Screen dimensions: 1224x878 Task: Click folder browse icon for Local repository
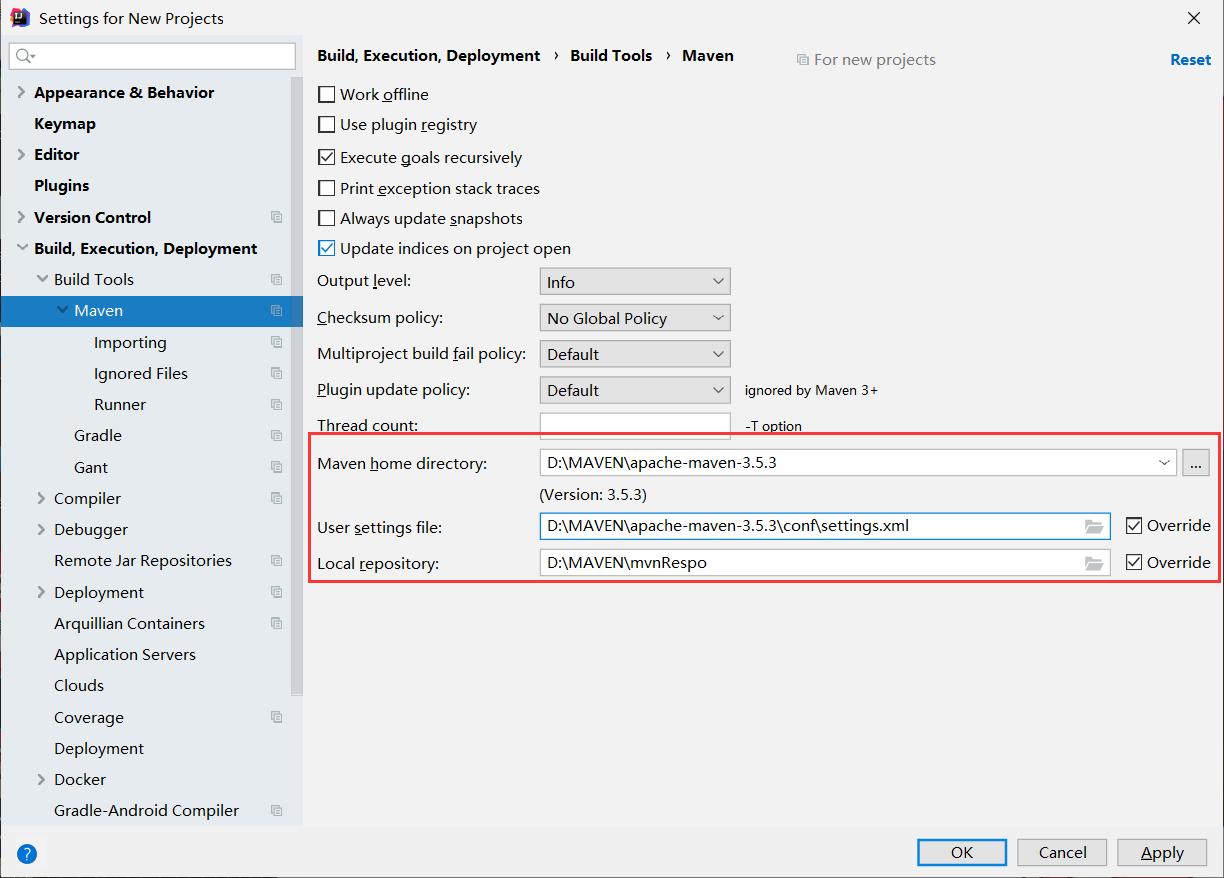[x=1094, y=563]
